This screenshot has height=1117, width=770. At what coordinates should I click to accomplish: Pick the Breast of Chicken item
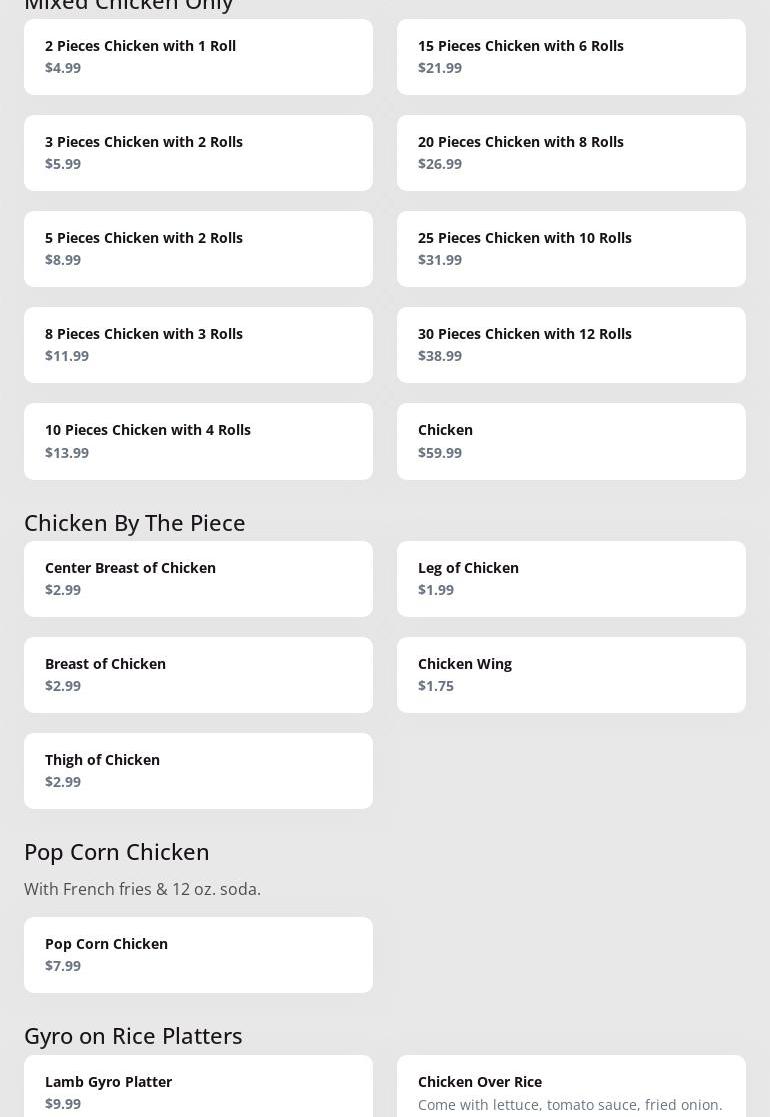[198, 675]
